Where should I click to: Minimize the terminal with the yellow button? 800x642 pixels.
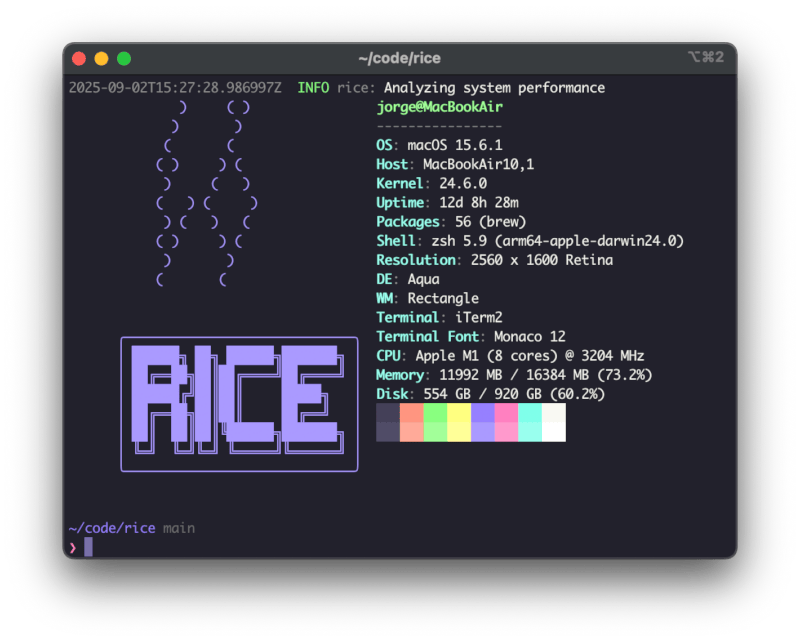pyautogui.click(x=101, y=59)
